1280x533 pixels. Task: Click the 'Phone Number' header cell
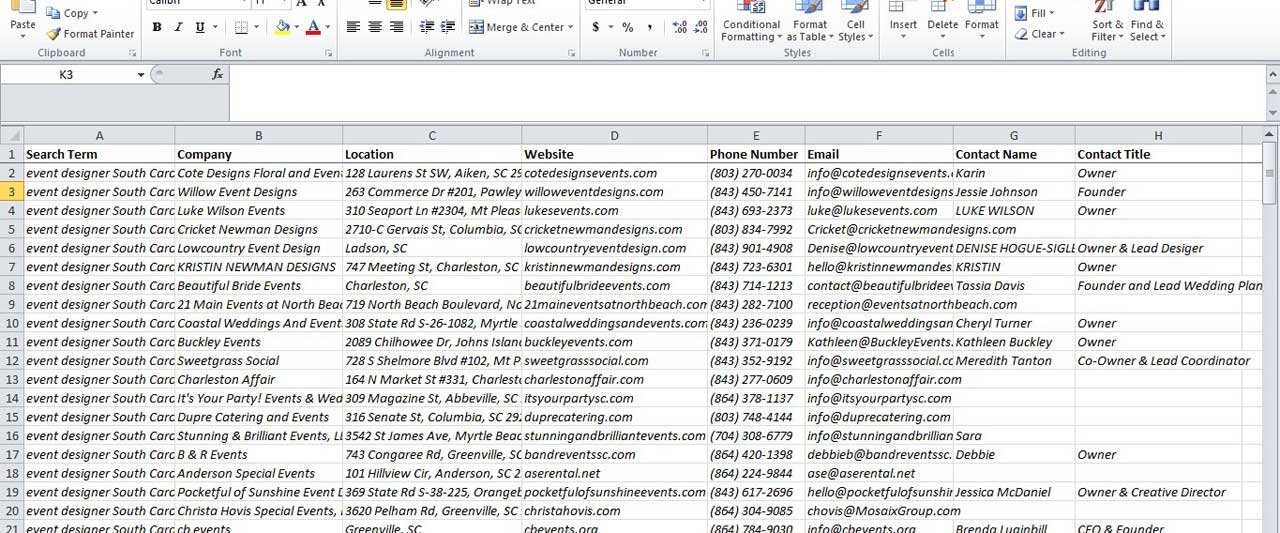pos(755,154)
